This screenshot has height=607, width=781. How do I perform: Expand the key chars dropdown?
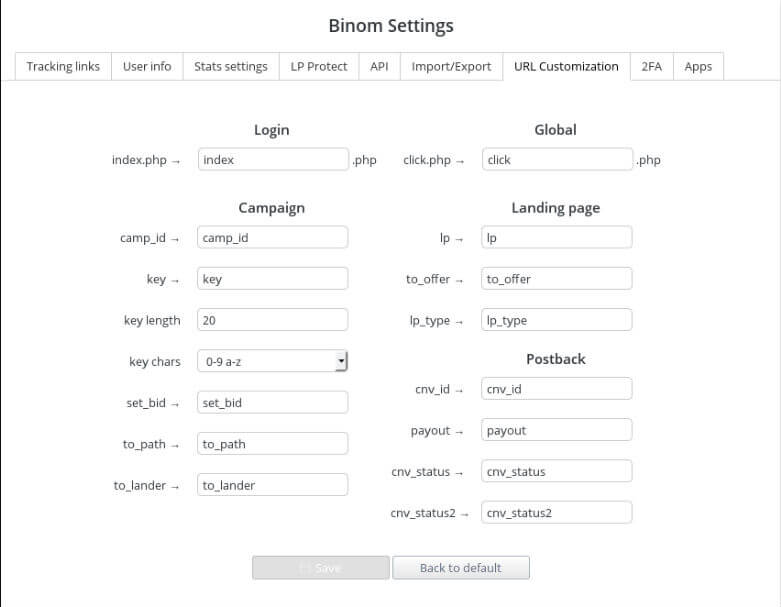pyautogui.click(x=272, y=361)
